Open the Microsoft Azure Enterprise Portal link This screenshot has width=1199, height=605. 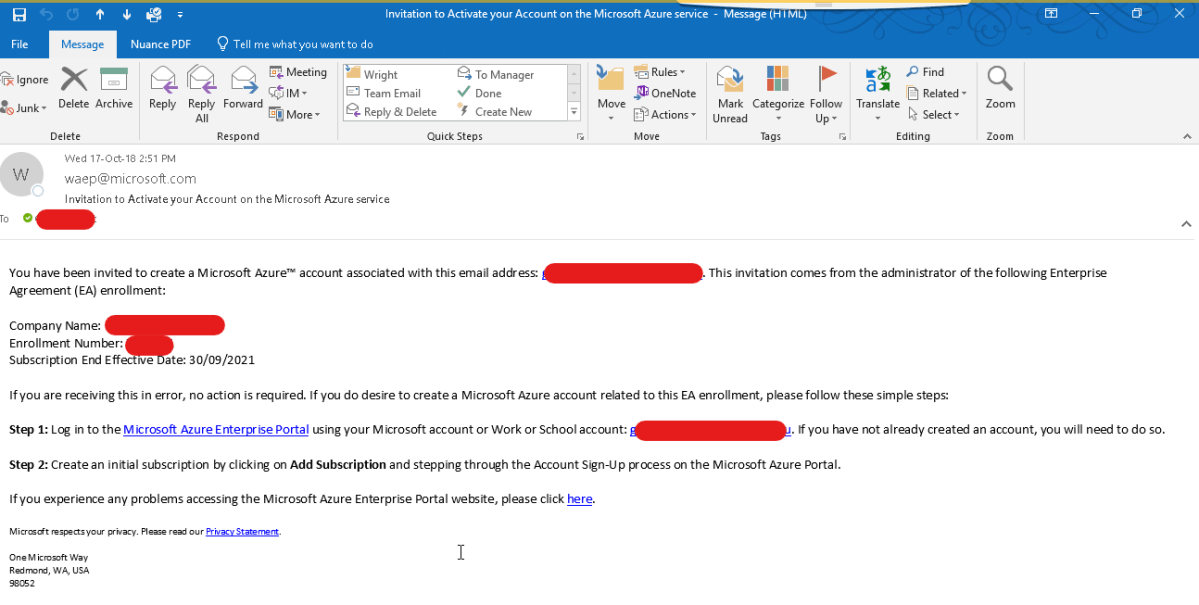215,429
